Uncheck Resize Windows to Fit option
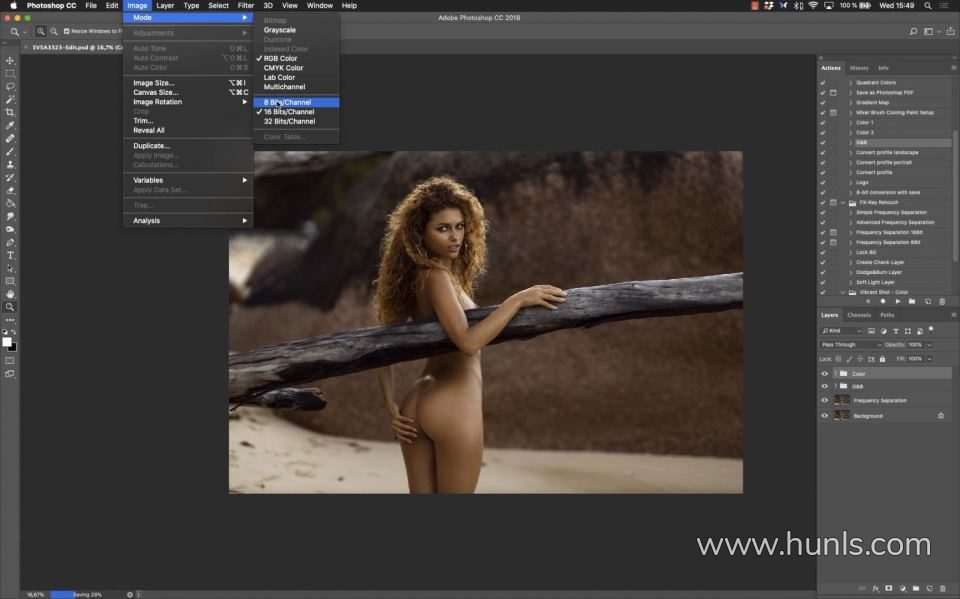Image resolution: width=960 pixels, height=599 pixels. 66,31
